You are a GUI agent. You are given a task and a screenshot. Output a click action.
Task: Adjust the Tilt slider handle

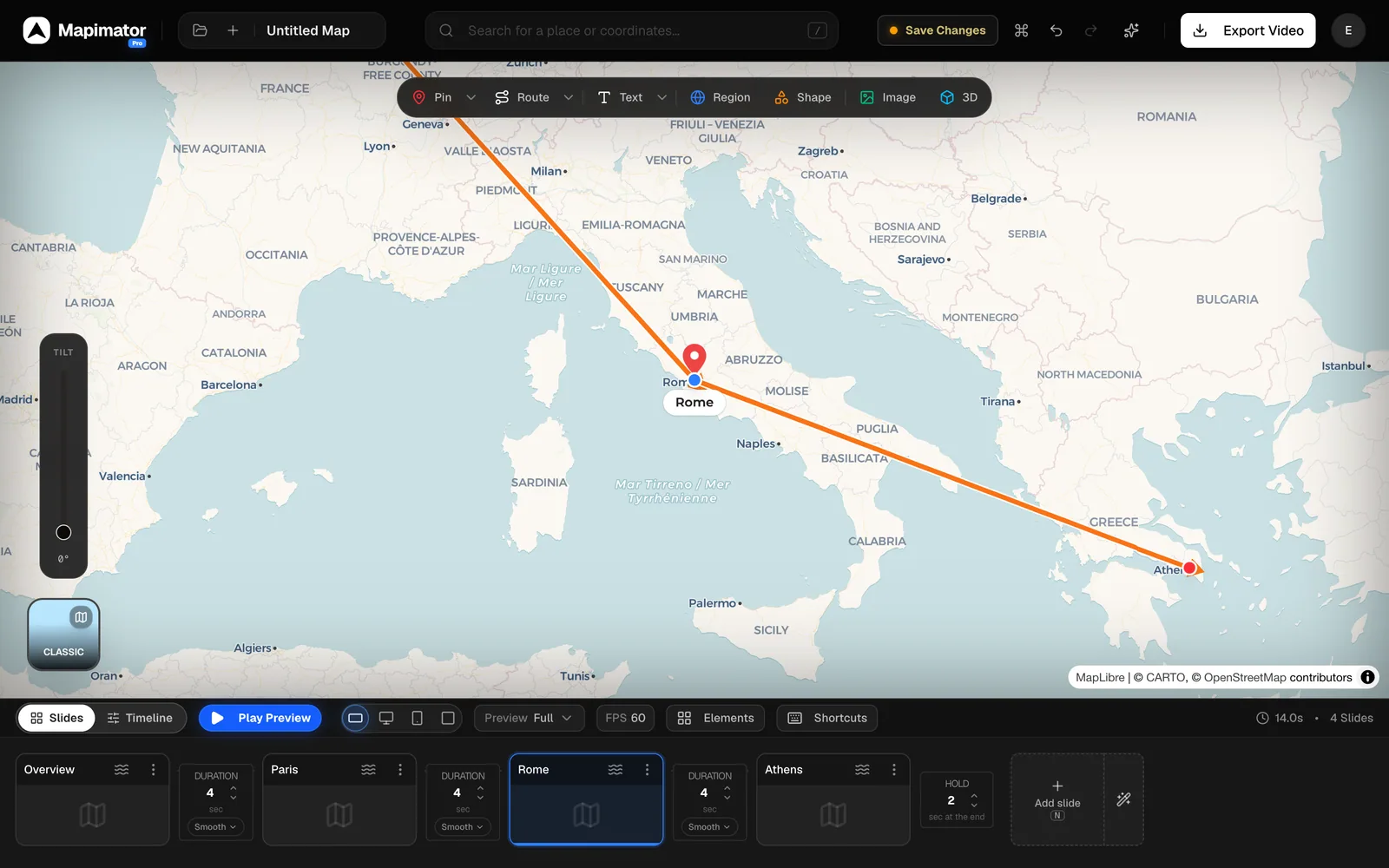(63, 532)
